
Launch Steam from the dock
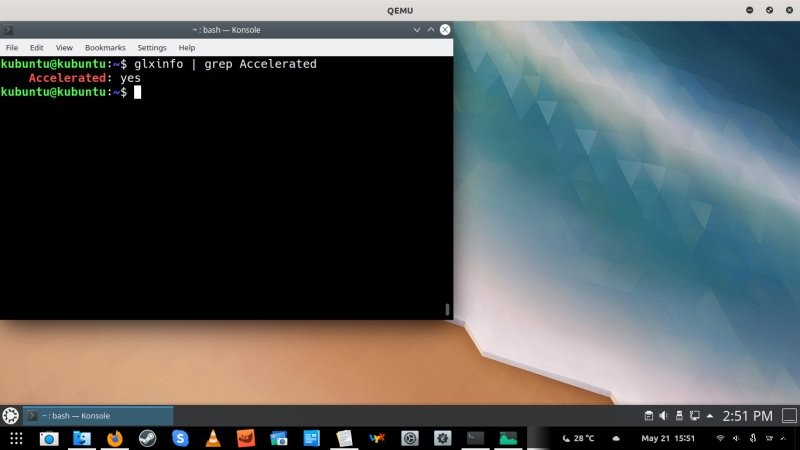point(147,438)
